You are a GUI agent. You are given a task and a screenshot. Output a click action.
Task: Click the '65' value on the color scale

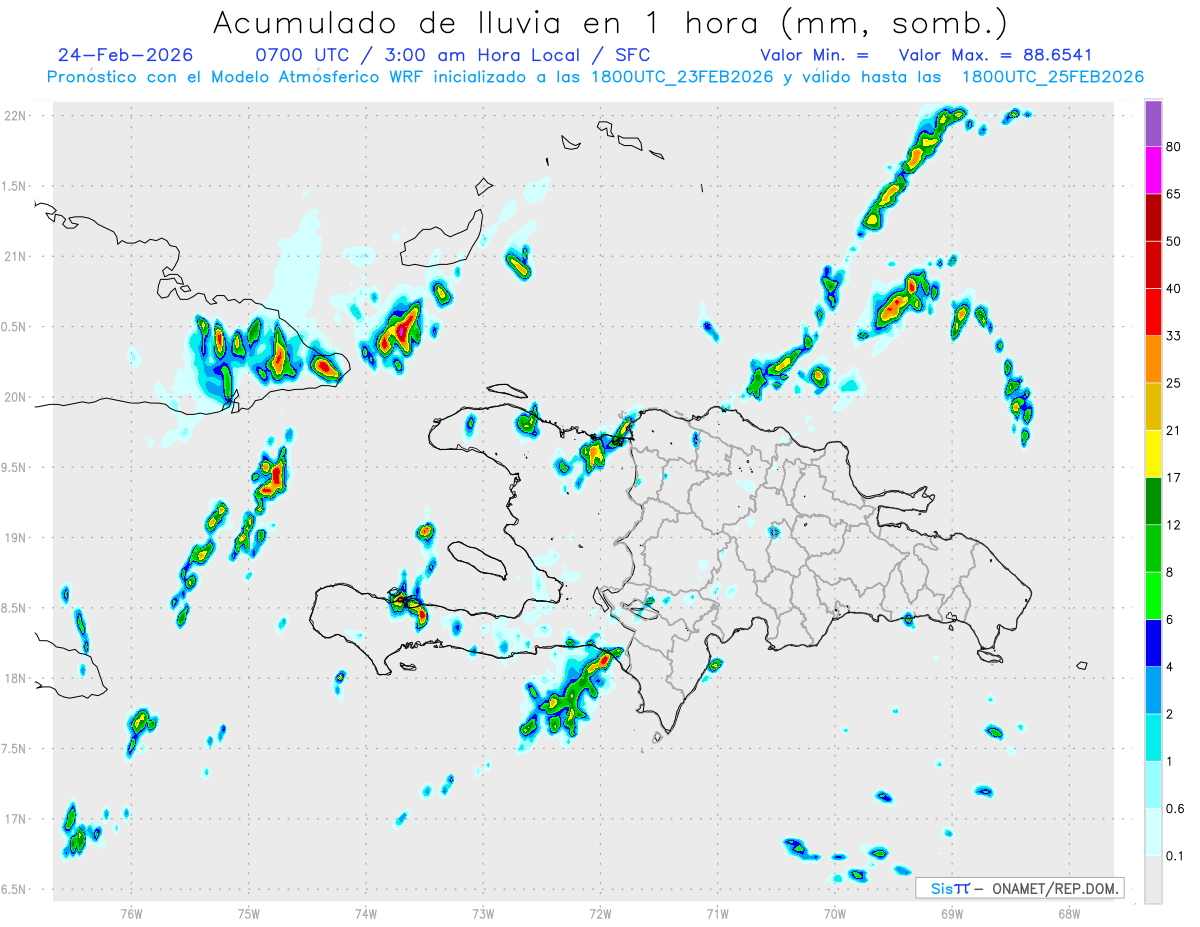click(x=1174, y=194)
